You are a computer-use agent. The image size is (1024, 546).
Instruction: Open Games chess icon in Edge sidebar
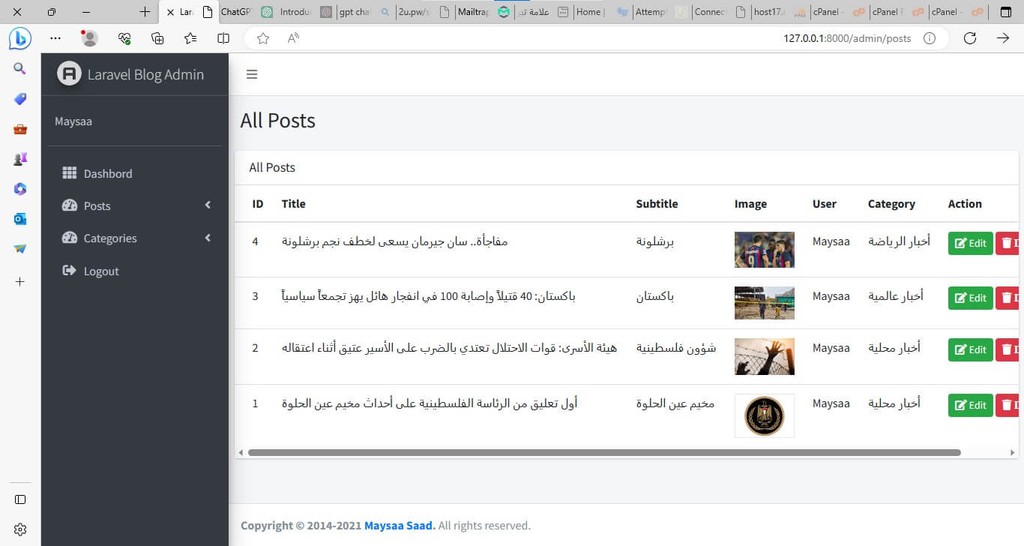(x=20, y=159)
